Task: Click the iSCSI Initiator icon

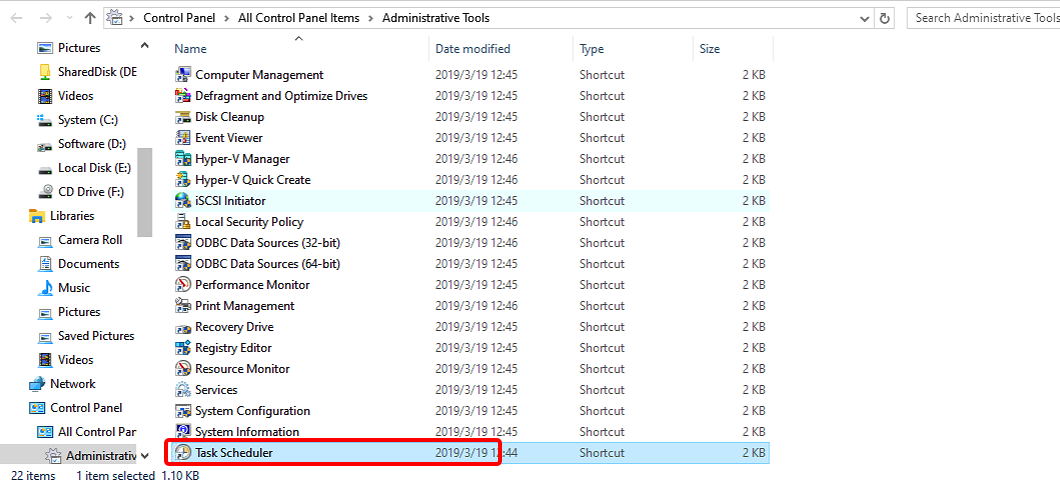Action: [x=183, y=201]
